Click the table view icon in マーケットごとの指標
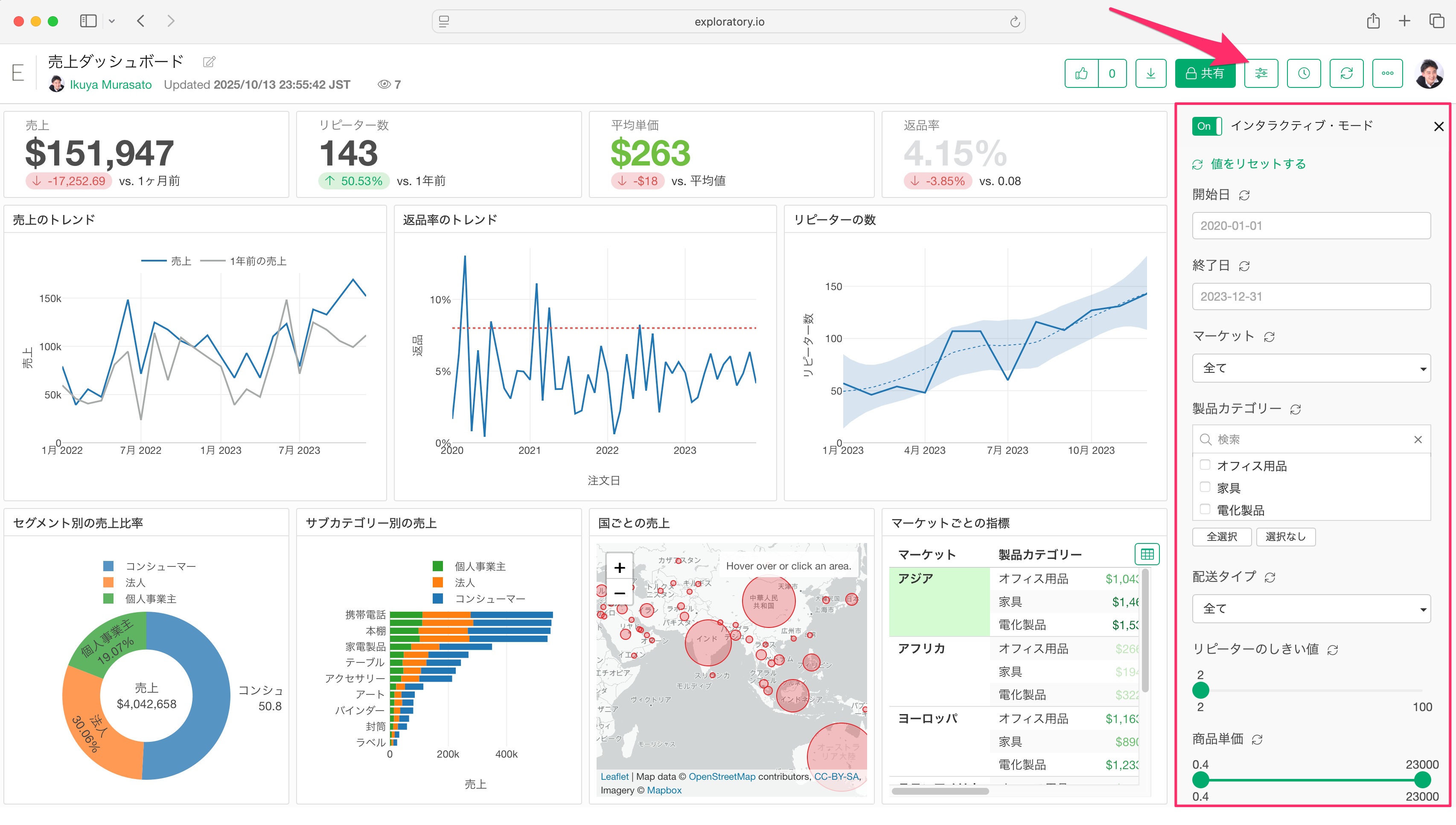This screenshot has width=1456, height=825. click(x=1147, y=554)
